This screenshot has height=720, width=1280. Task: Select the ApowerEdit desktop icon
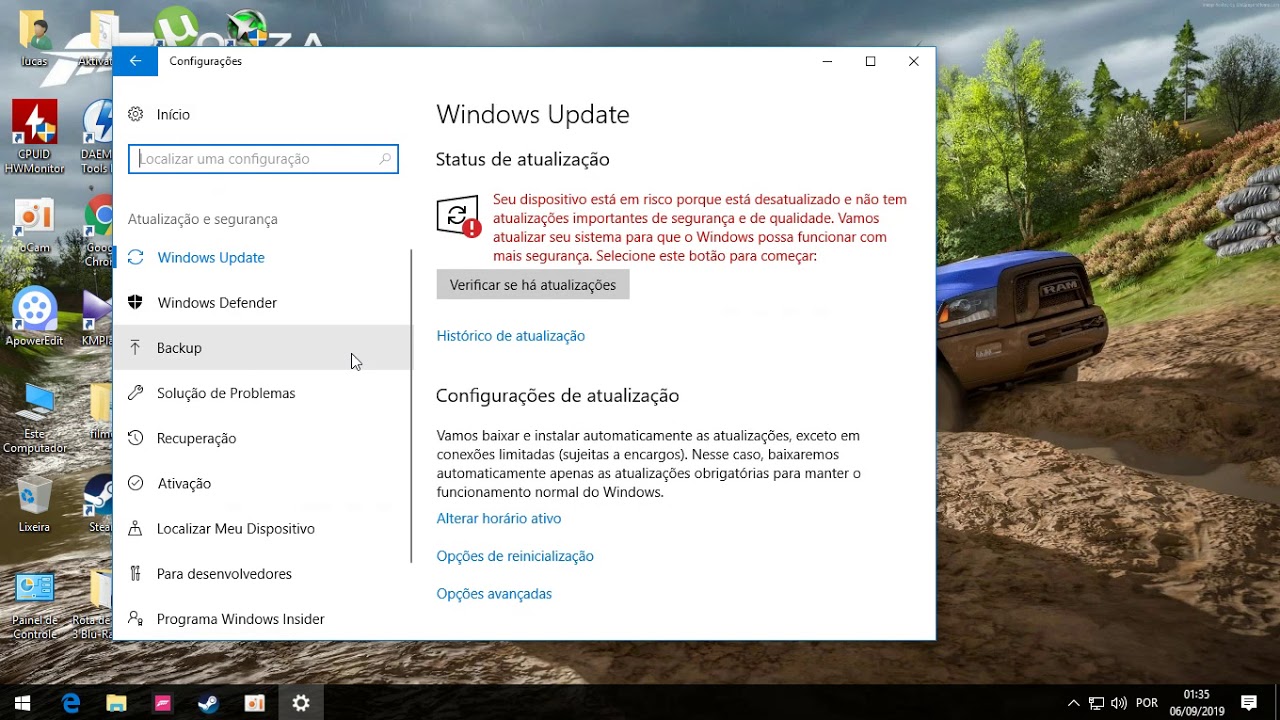point(34,317)
